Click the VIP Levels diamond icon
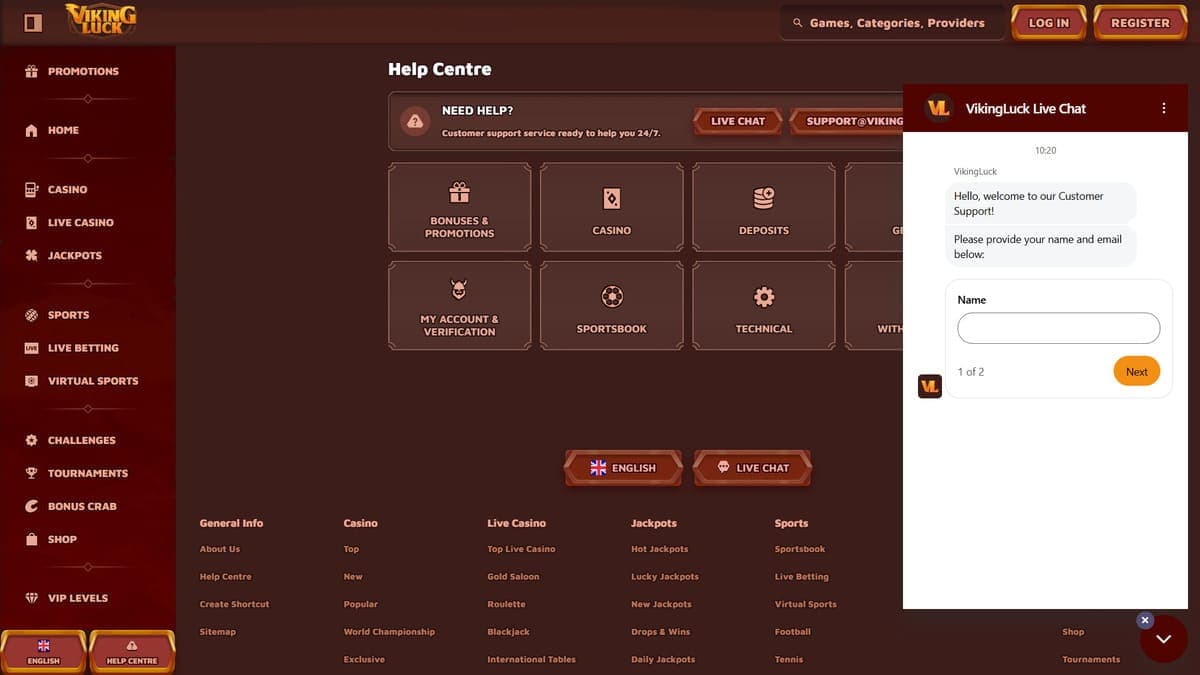The image size is (1200, 675). [x=31, y=598]
